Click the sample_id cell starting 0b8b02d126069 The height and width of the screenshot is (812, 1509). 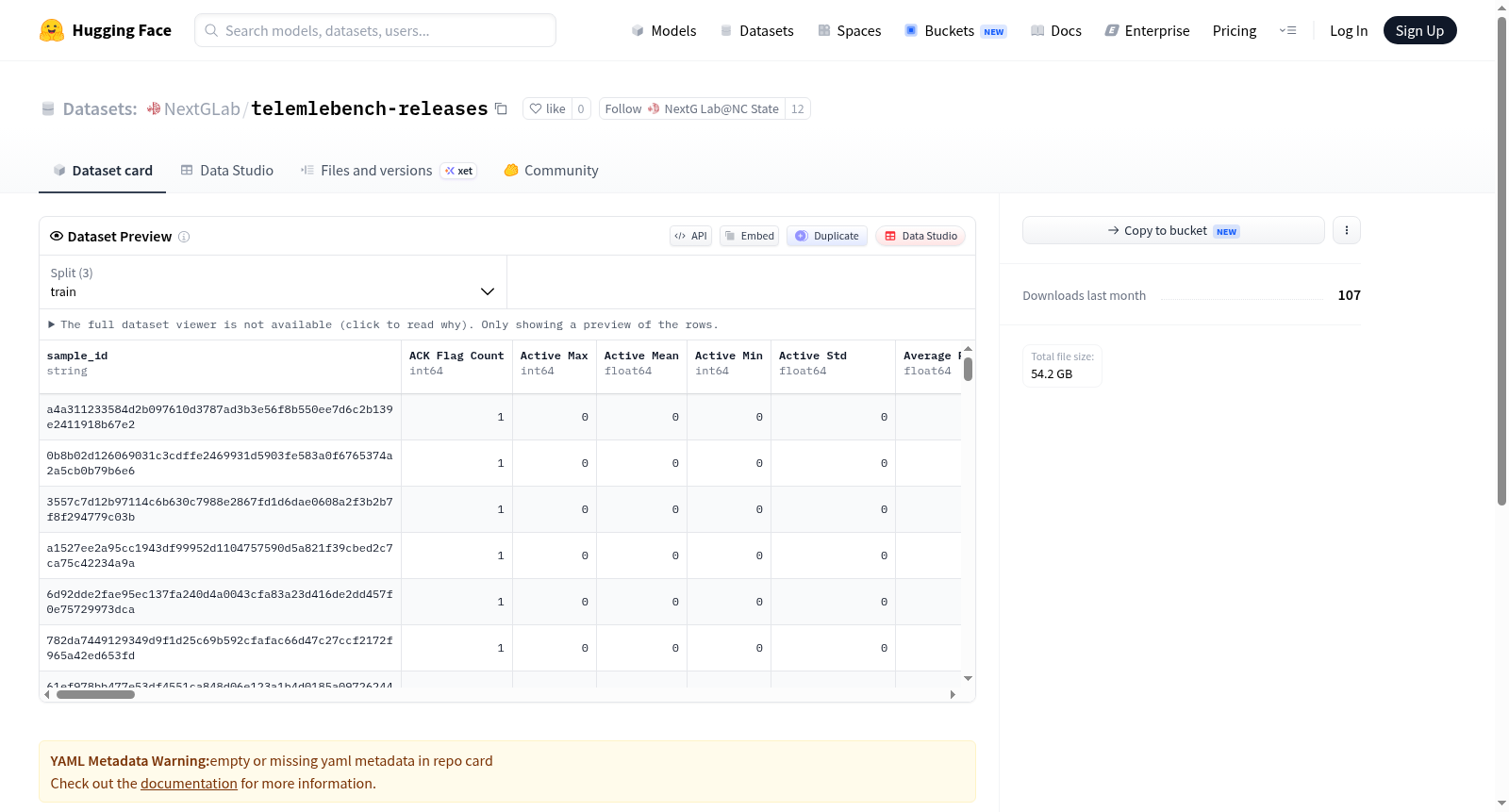click(x=220, y=463)
